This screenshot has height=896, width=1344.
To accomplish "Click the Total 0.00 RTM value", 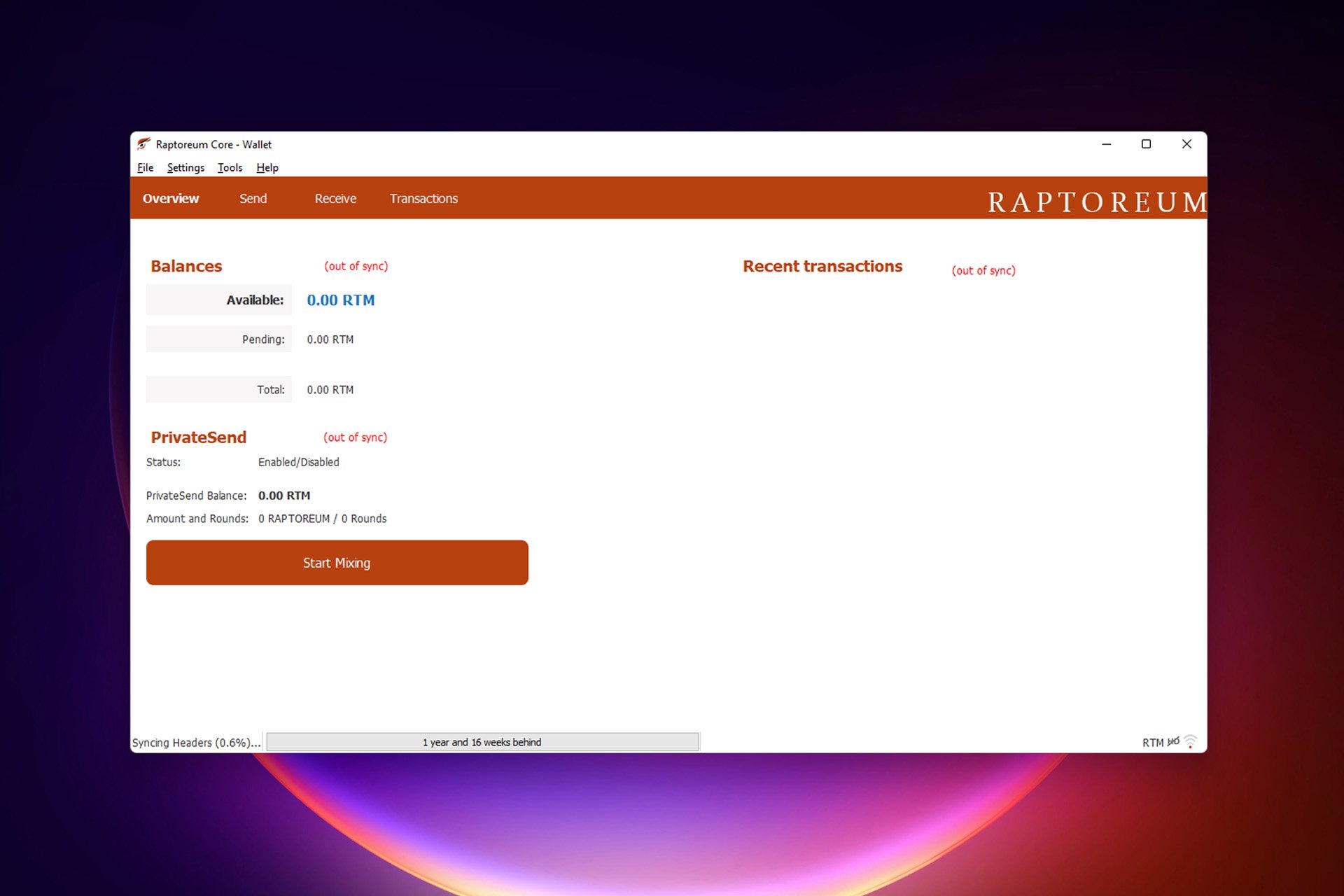I will click(330, 390).
